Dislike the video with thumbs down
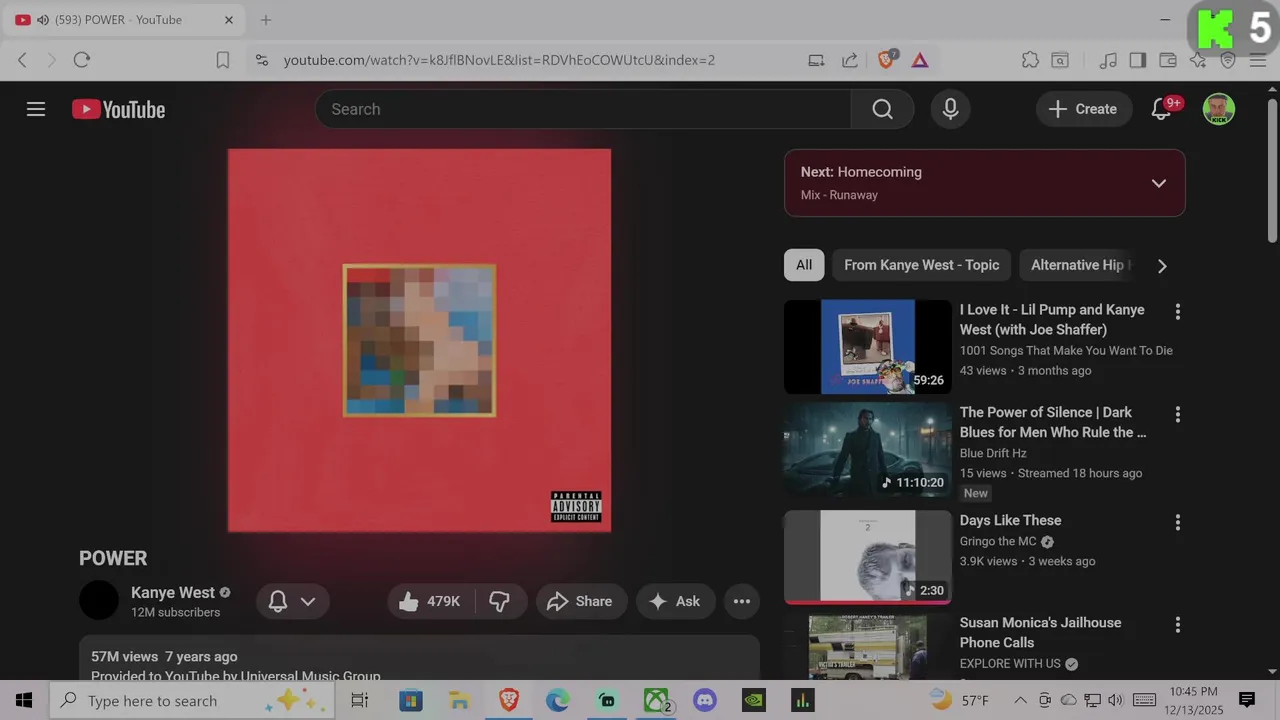The image size is (1280, 720). (x=500, y=601)
